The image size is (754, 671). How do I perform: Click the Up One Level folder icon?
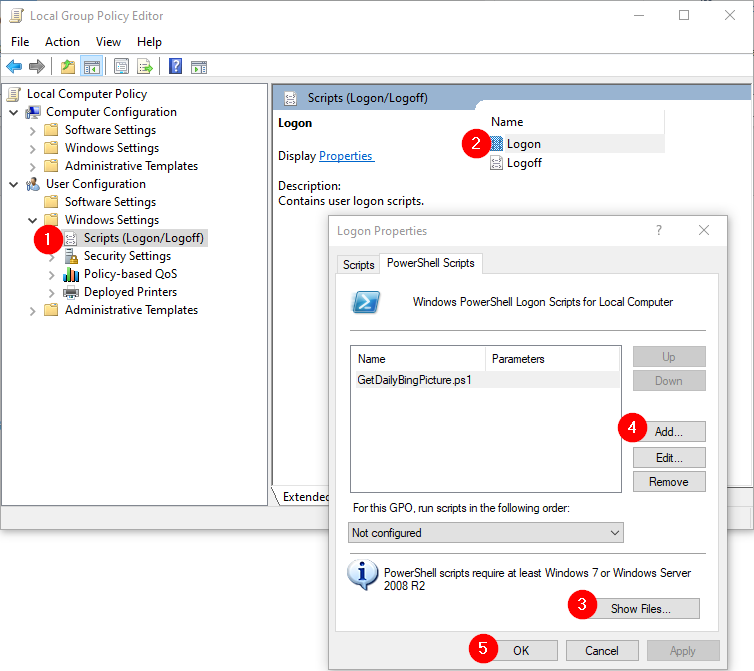coord(68,67)
